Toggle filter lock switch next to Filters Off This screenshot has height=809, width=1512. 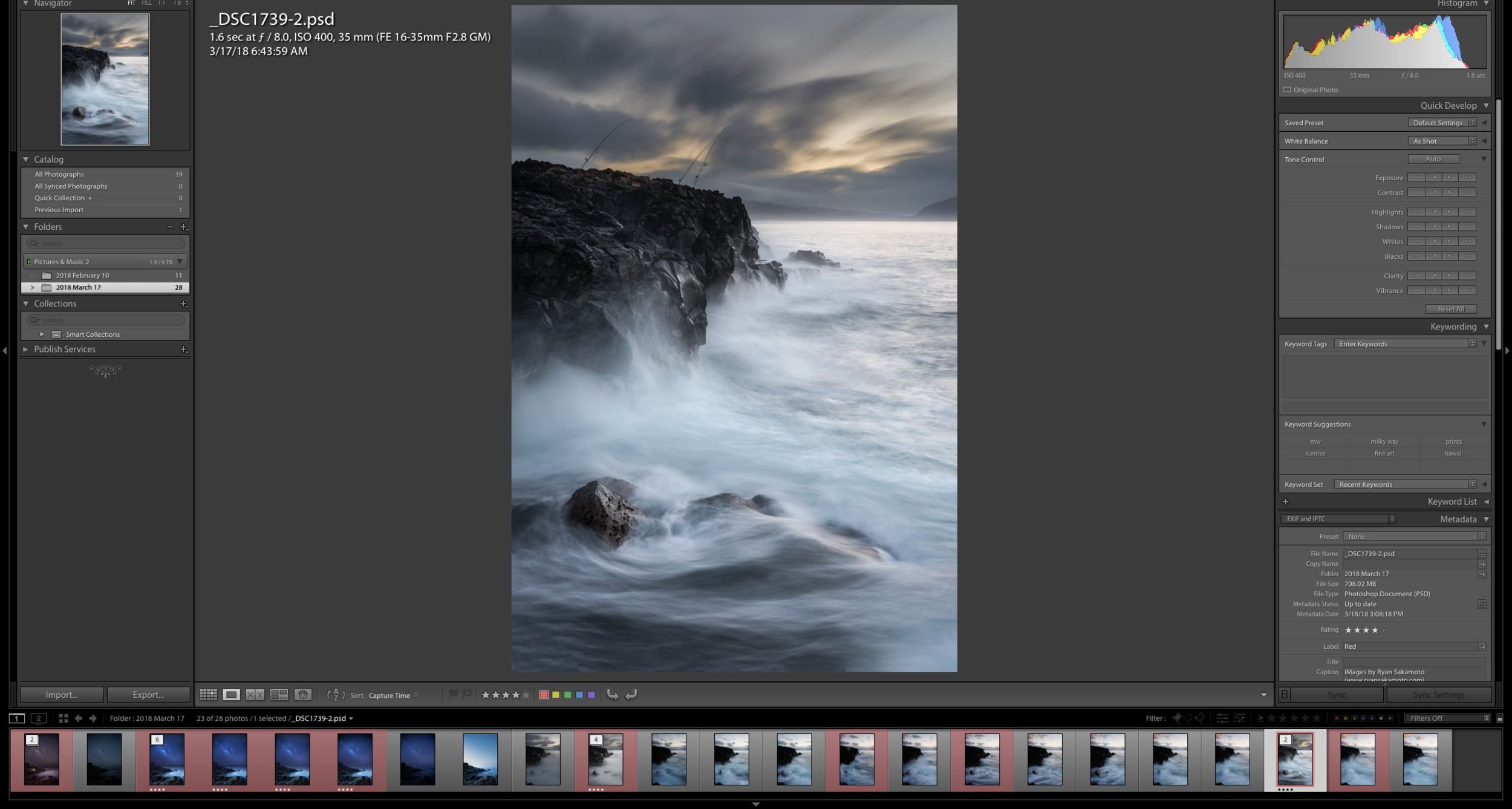(1500, 718)
